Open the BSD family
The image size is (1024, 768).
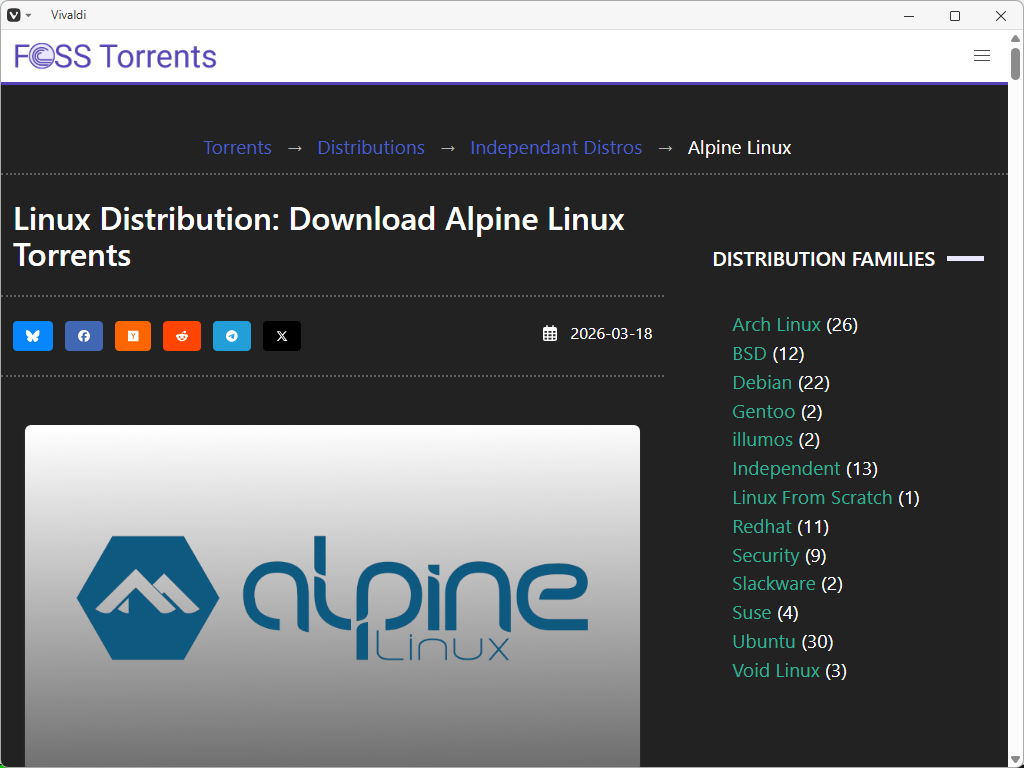749,353
